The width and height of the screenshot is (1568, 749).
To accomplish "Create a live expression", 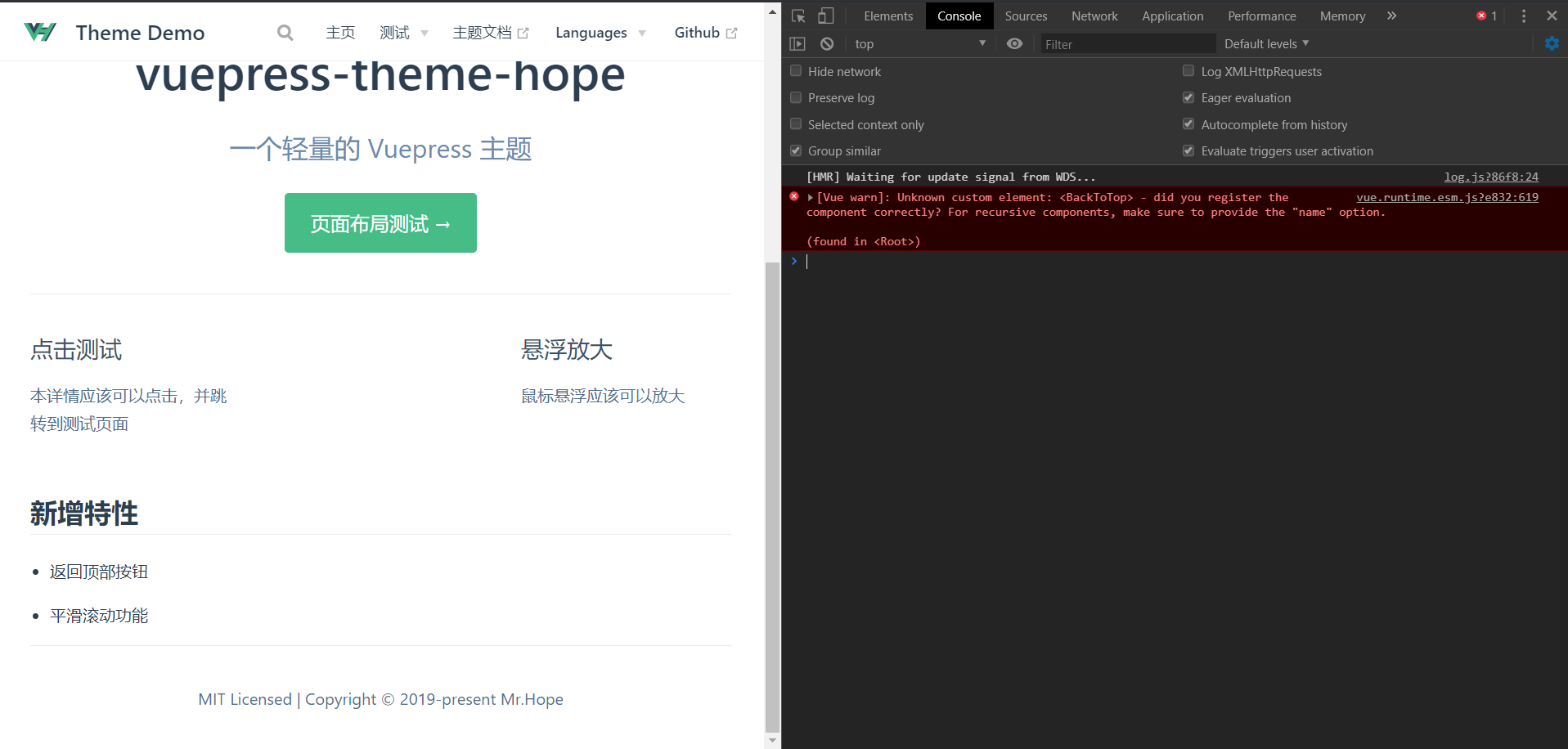I will (1015, 43).
